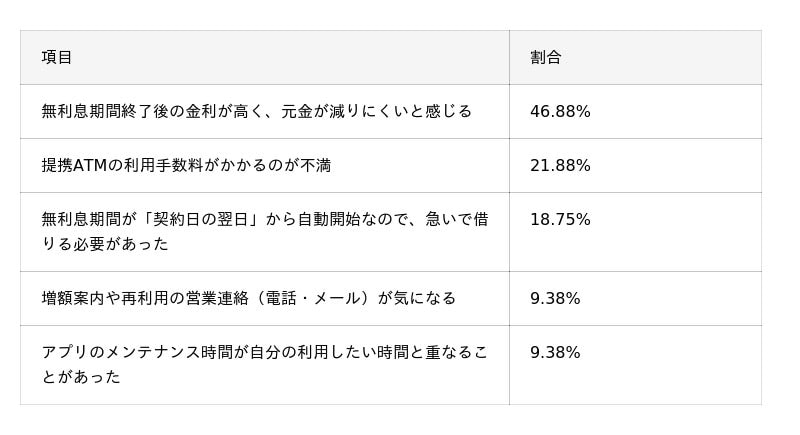Click the 9.38% value in 増額案内 row

(x=555, y=298)
